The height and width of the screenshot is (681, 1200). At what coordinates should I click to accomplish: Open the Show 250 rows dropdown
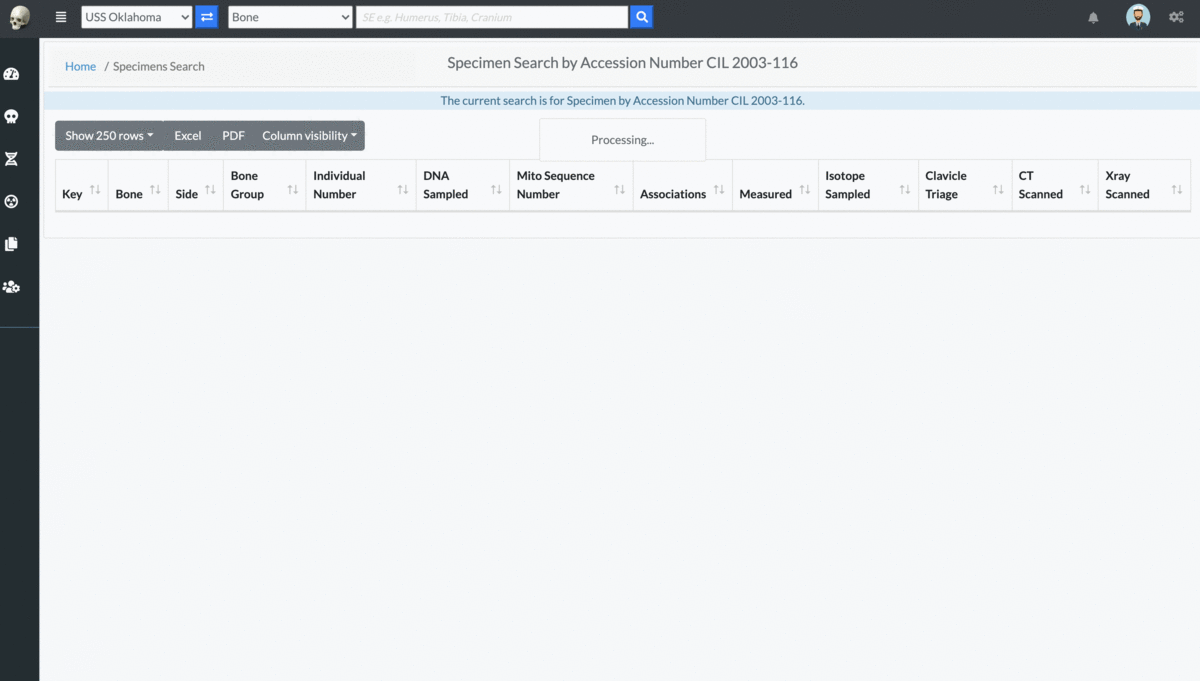tap(109, 136)
